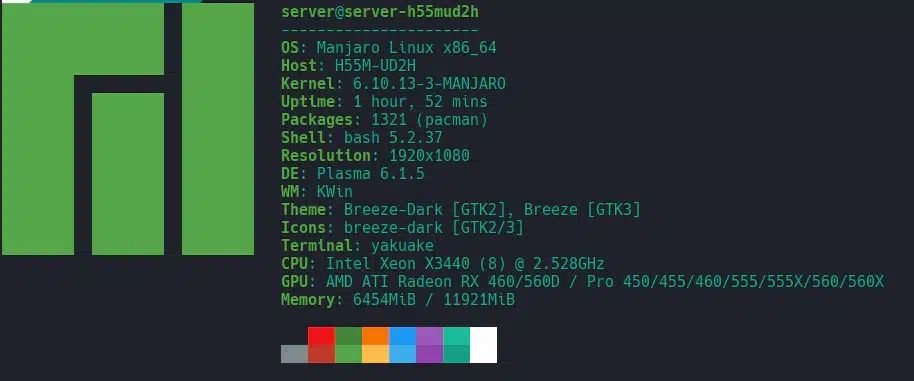The image size is (914, 381).
Task: Click the green Manjaro logo
Action: point(128,129)
